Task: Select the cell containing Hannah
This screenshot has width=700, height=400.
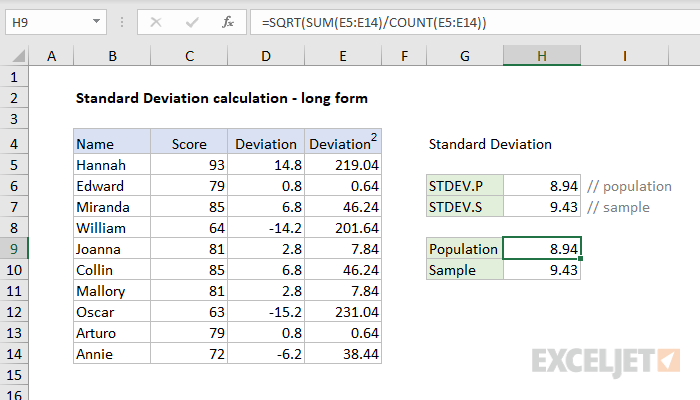Action: pyautogui.click(x=111, y=165)
